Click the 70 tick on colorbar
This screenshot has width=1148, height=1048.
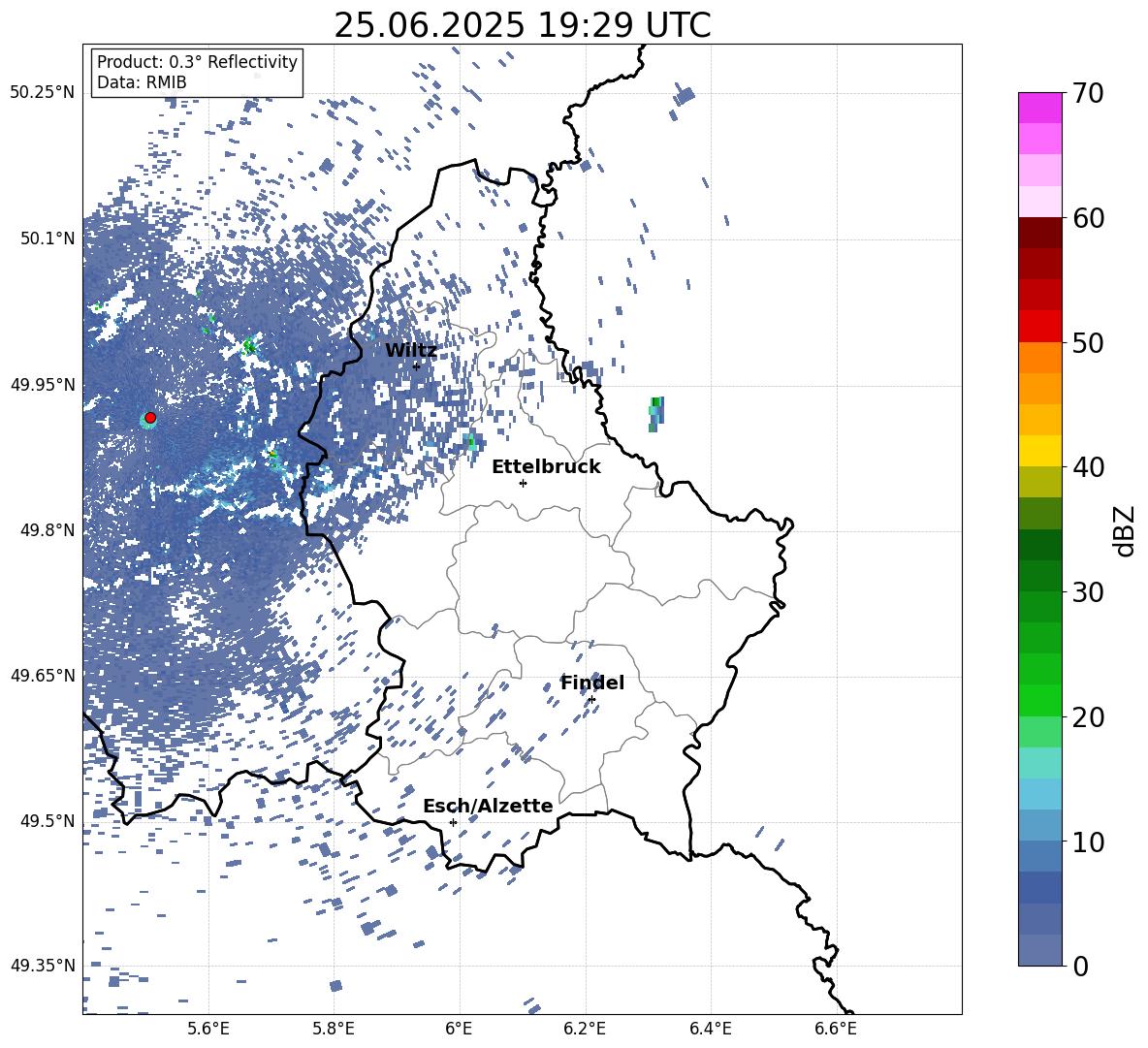(x=1088, y=93)
